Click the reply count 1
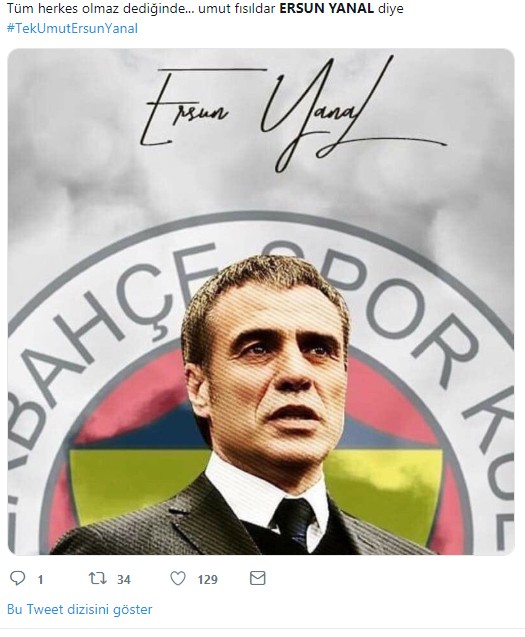Image resolution: width=525 pixels, height=637 pixels. coord(40,579)
